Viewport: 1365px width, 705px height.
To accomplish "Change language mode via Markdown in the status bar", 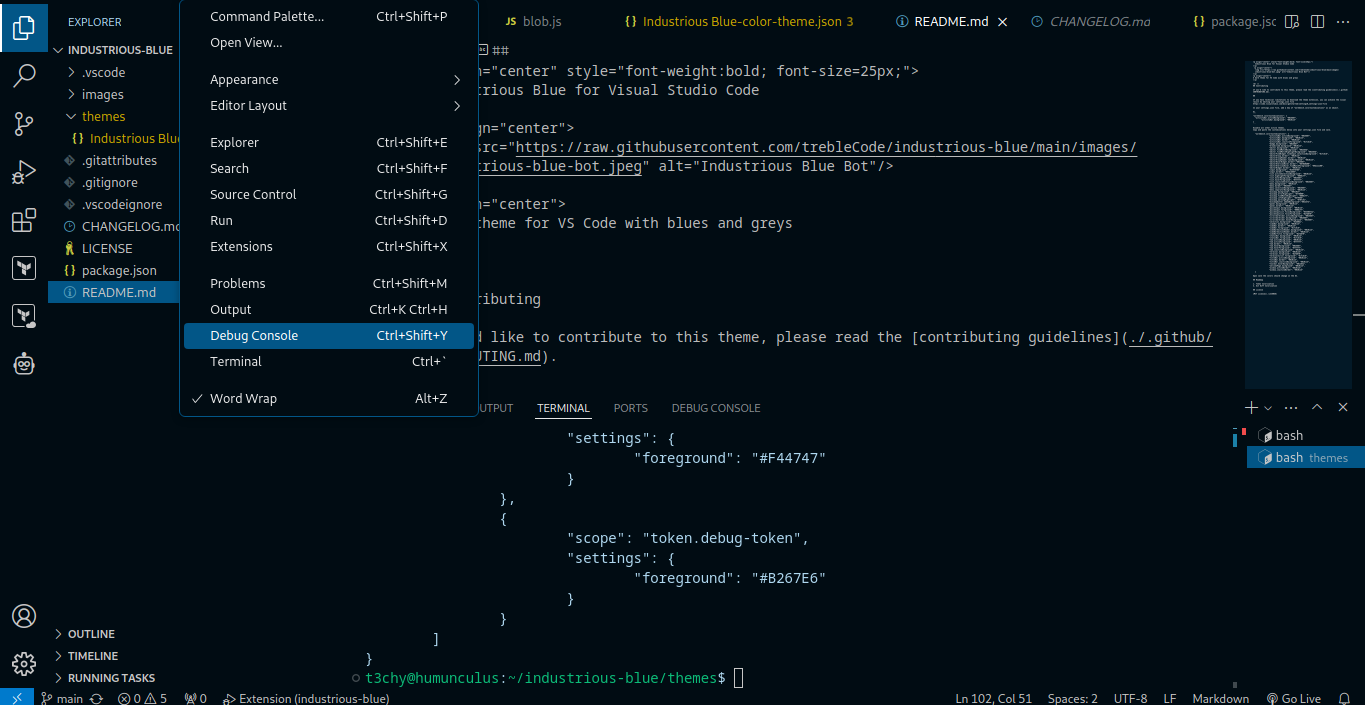I will pos(1220,698).
